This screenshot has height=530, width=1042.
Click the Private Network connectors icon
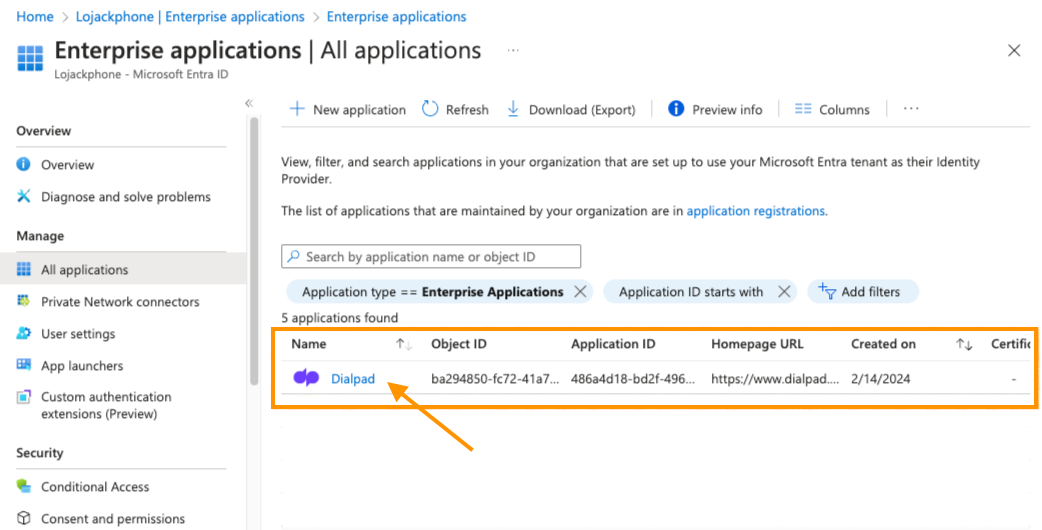tap(23, 301)
